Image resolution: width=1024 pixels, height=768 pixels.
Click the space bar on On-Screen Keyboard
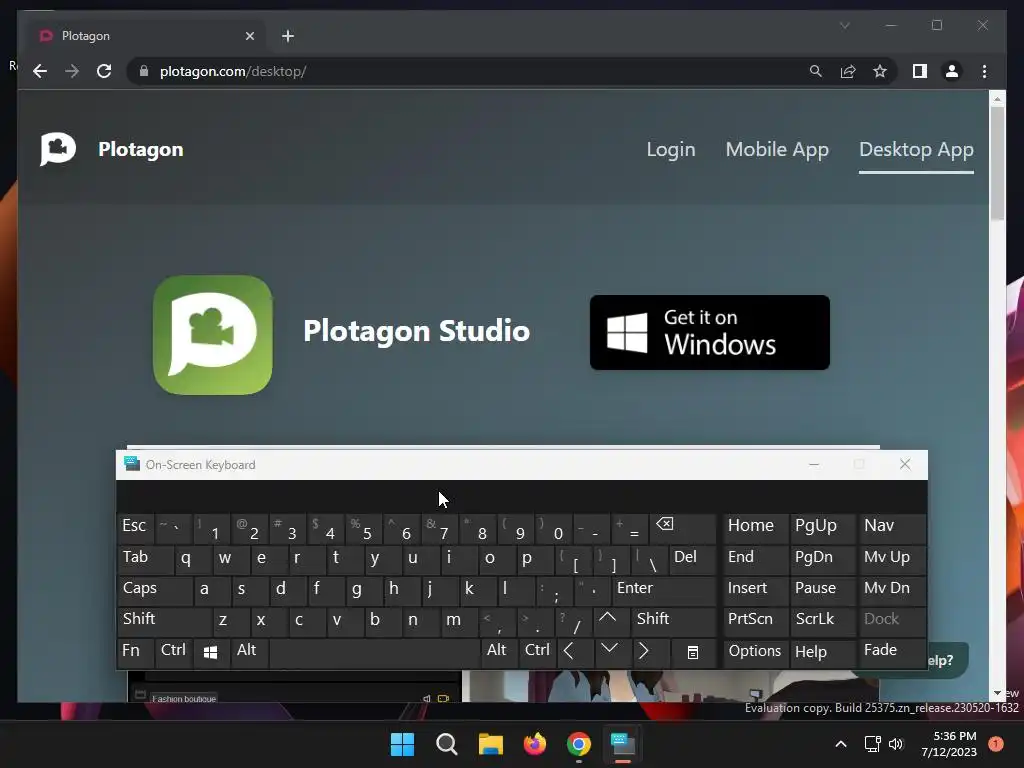374,651
